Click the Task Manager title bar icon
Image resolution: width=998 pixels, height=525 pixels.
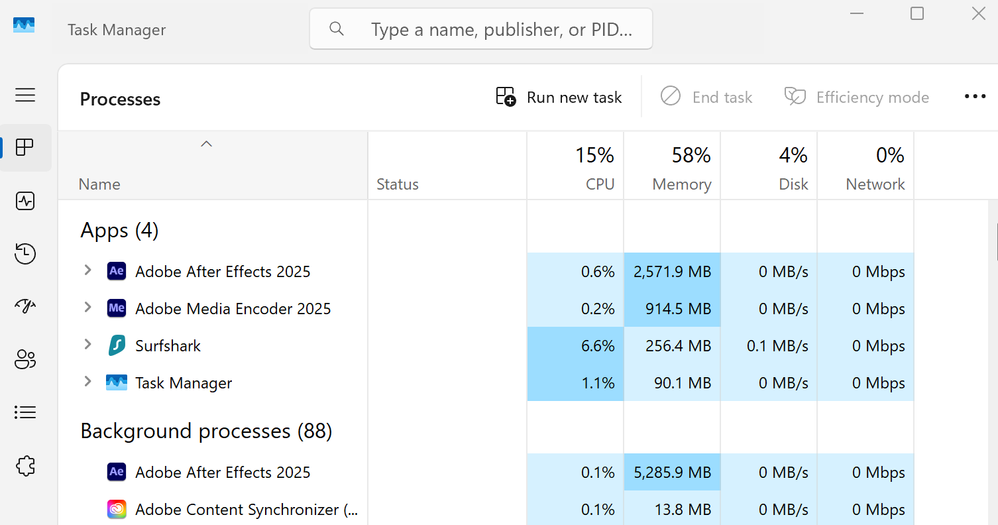pyautogui.click(x=24, y=25)
